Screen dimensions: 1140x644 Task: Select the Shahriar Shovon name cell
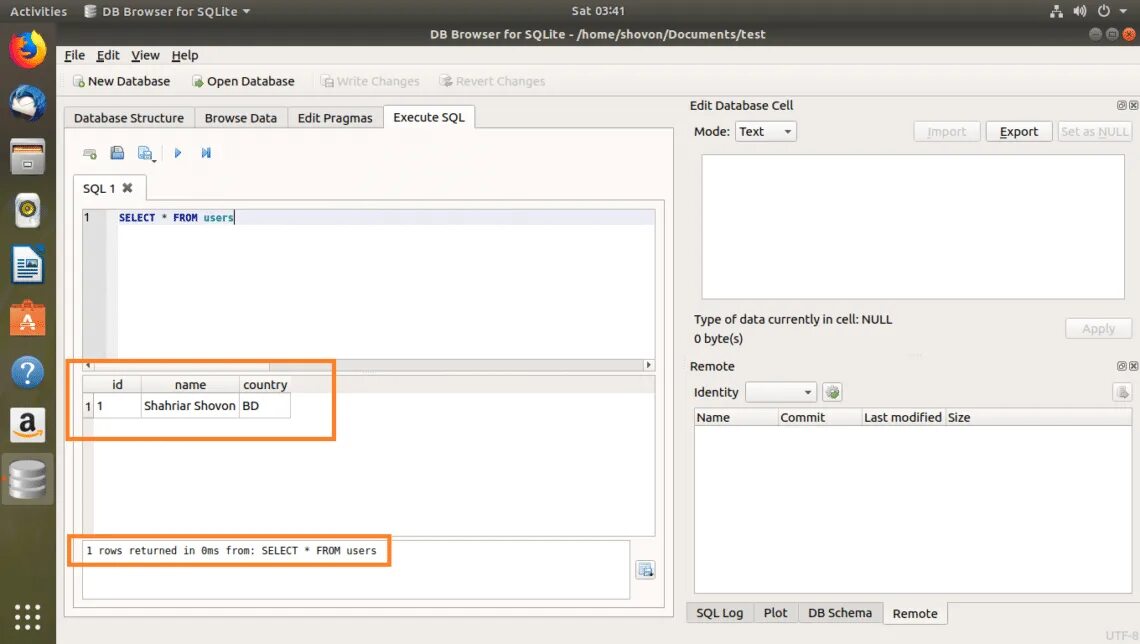pyautogui.click(x=190, y=406)
